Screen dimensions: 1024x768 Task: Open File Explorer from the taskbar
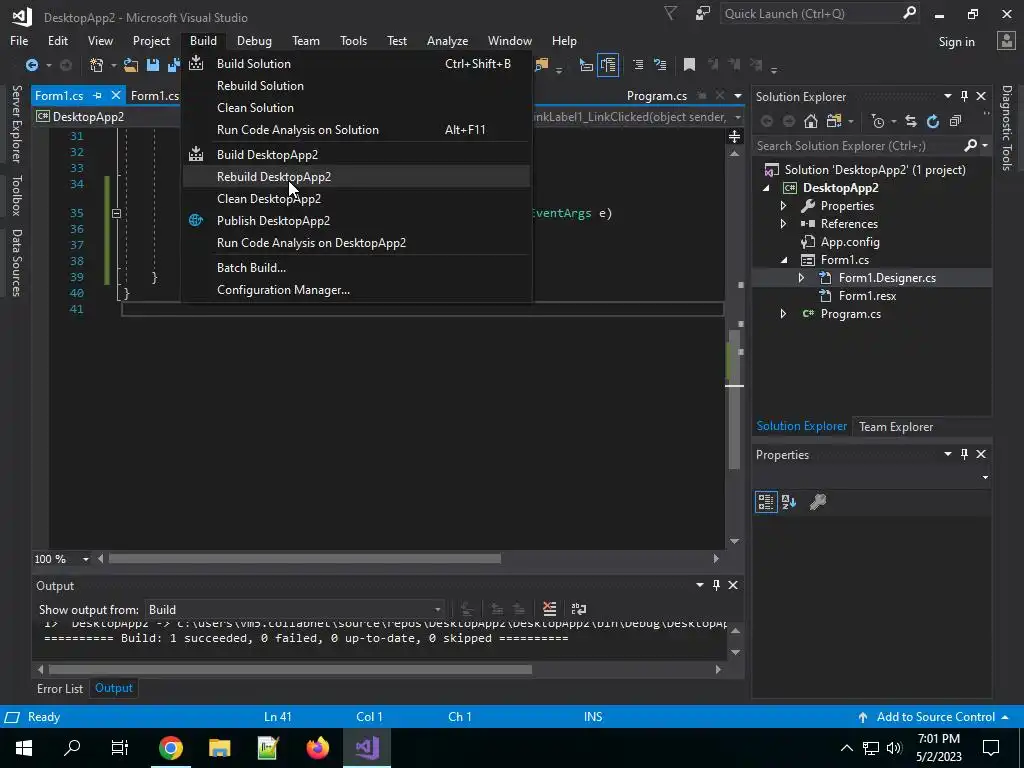219,748
